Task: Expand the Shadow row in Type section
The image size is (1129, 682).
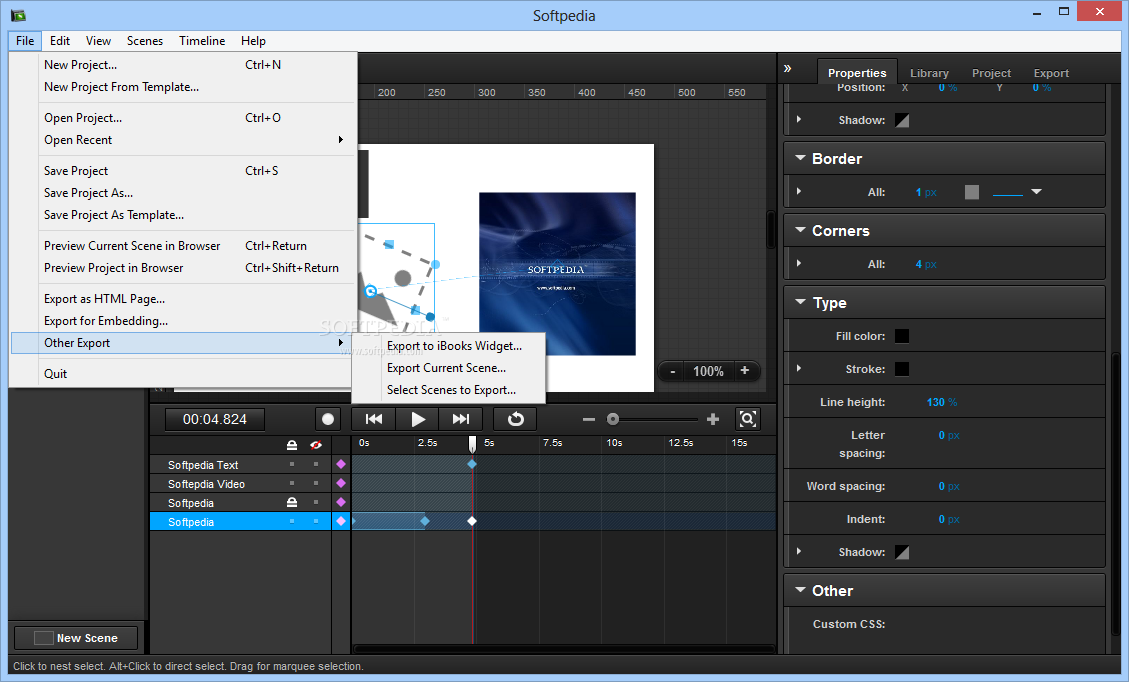Action: click(799, 552)
